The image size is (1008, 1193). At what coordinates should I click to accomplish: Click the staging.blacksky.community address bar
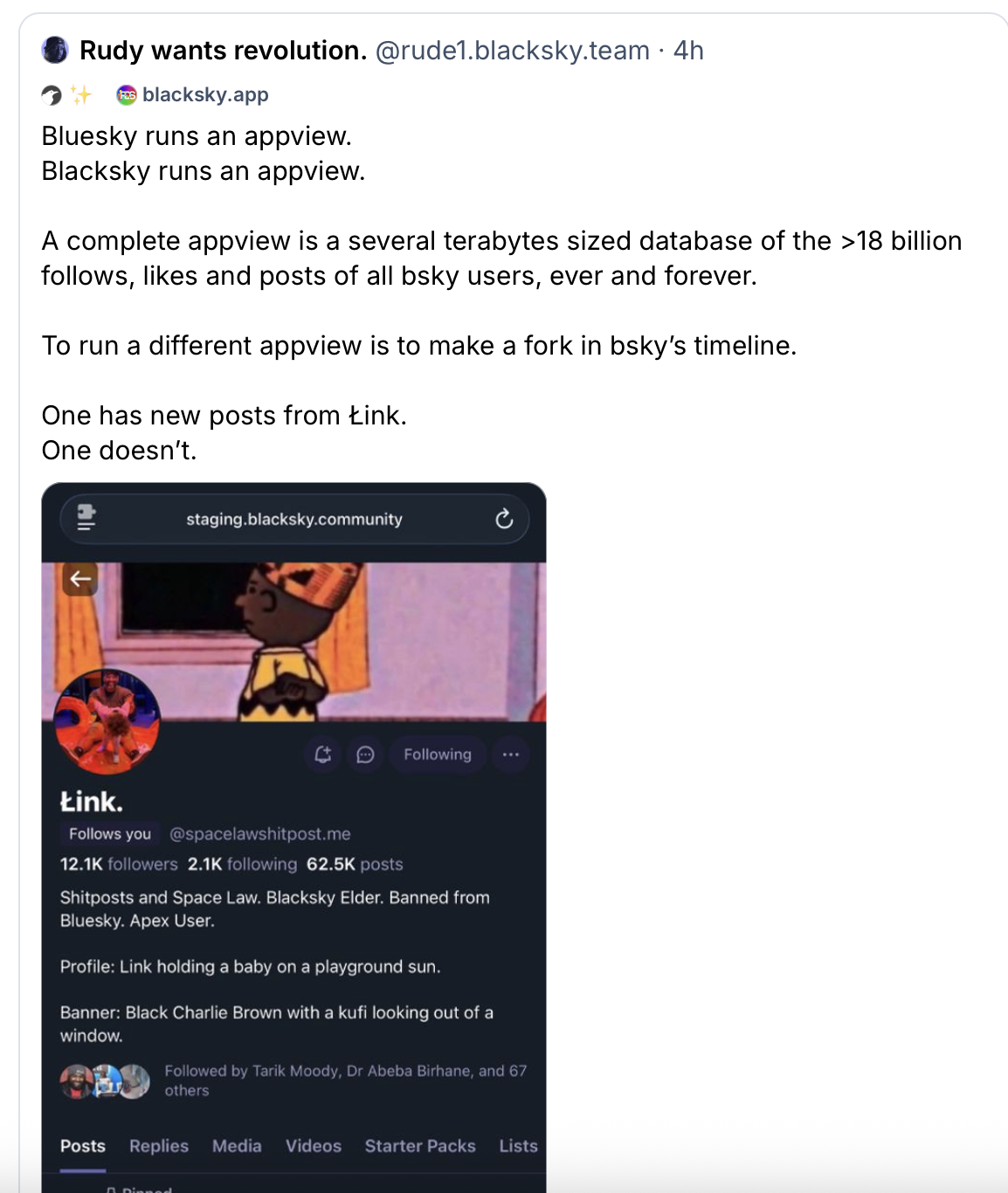(294, 519)
